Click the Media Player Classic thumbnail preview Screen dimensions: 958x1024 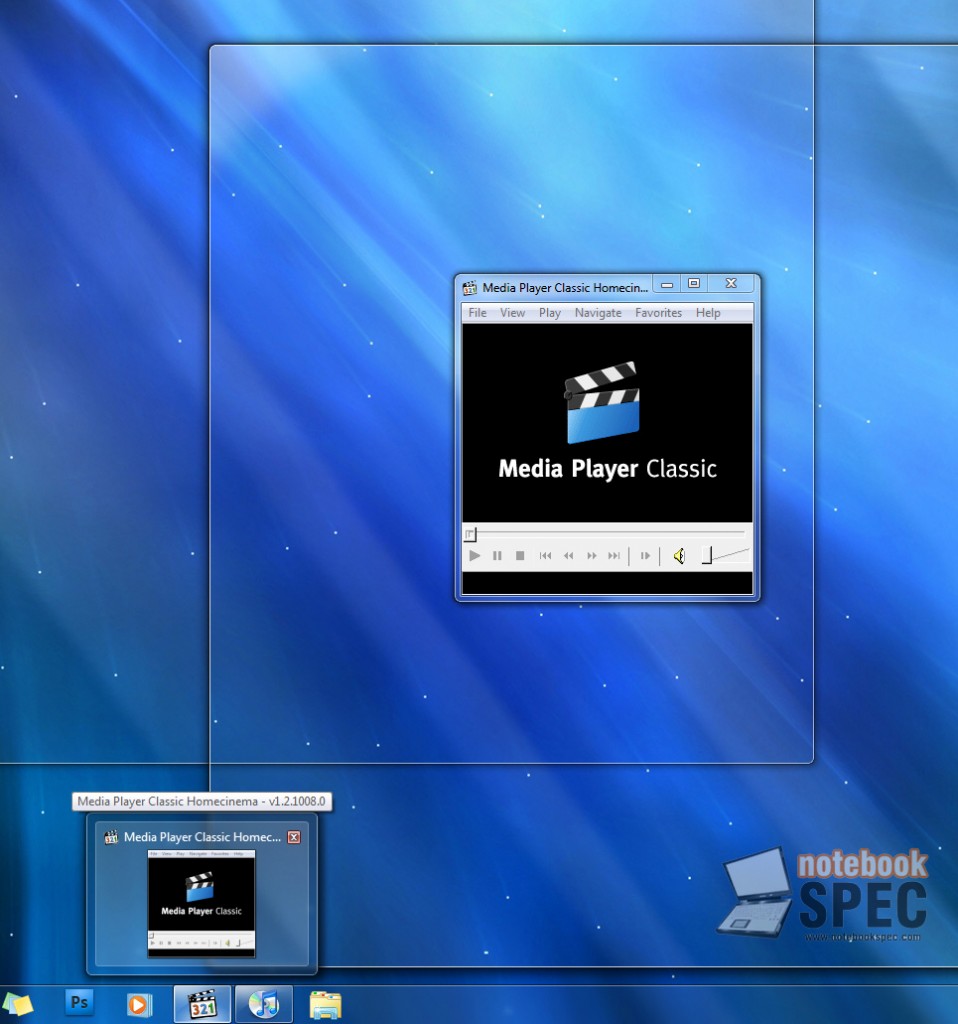(x=201, y=904)
